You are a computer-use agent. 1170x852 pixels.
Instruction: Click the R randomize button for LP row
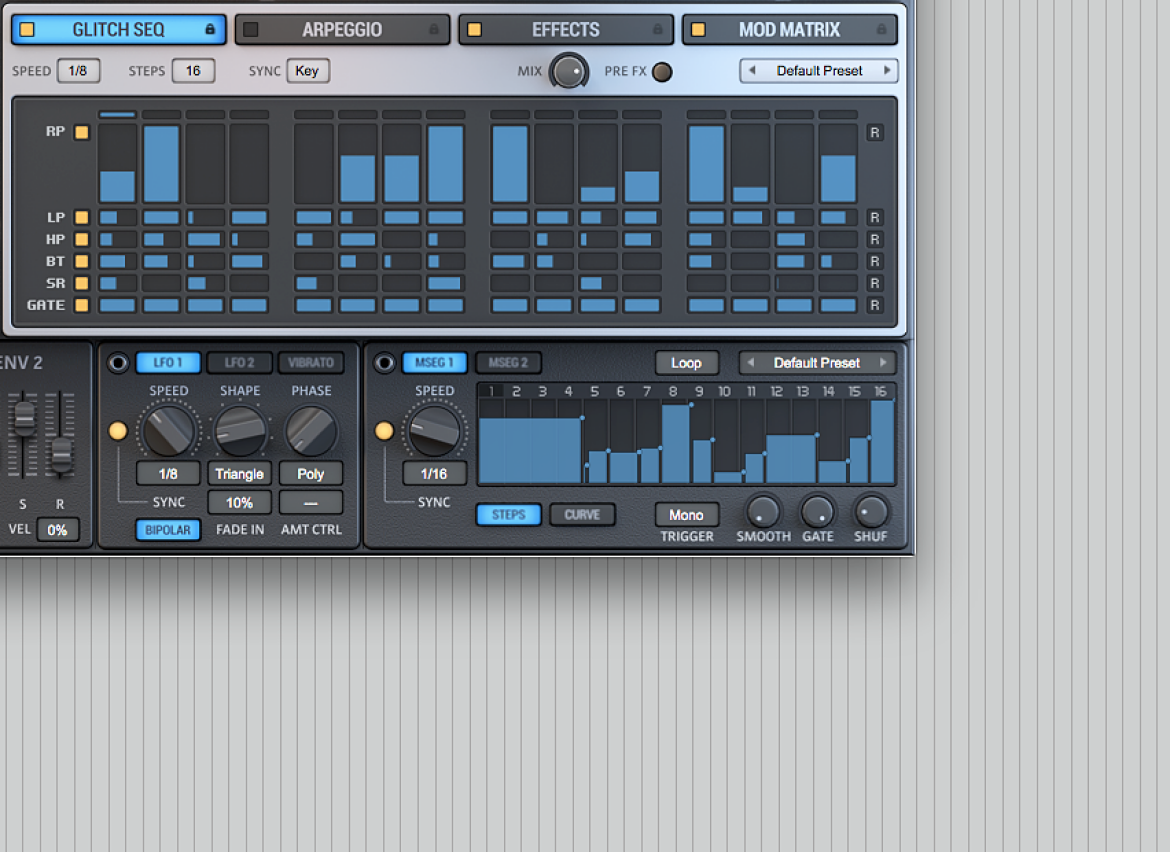point(875,218)
